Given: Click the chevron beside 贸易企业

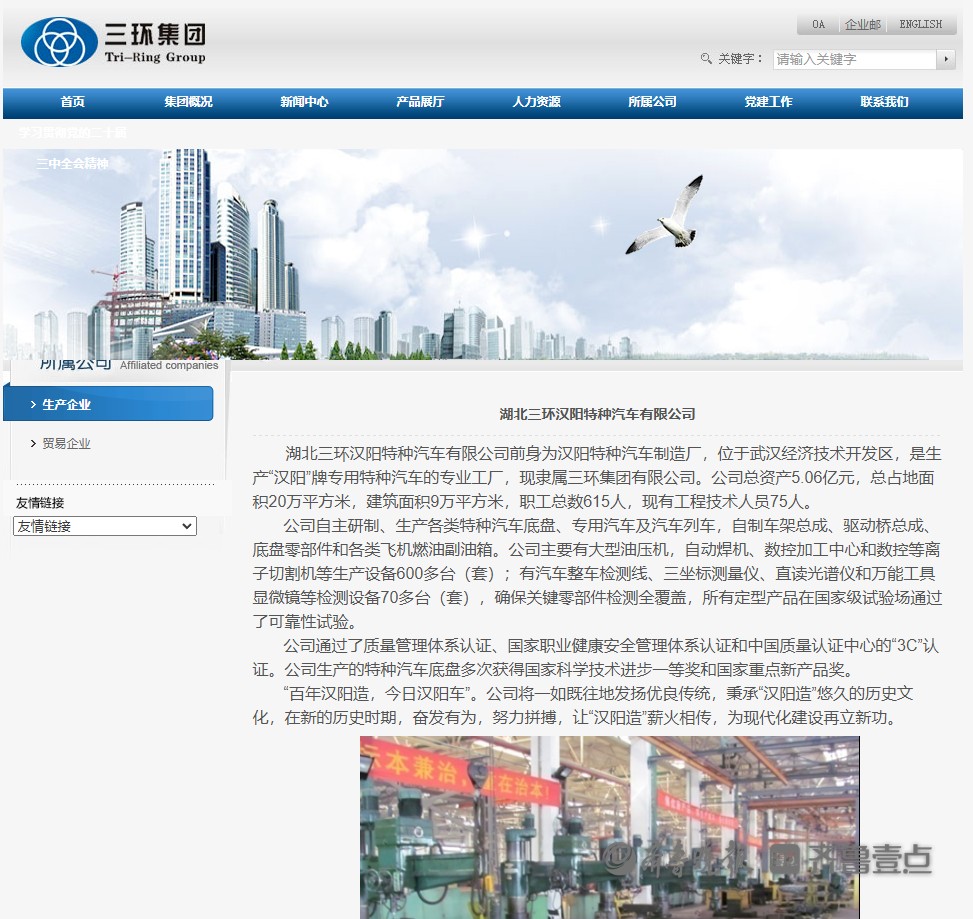Looking at the screenshot, I should click(x=34, y=444).
